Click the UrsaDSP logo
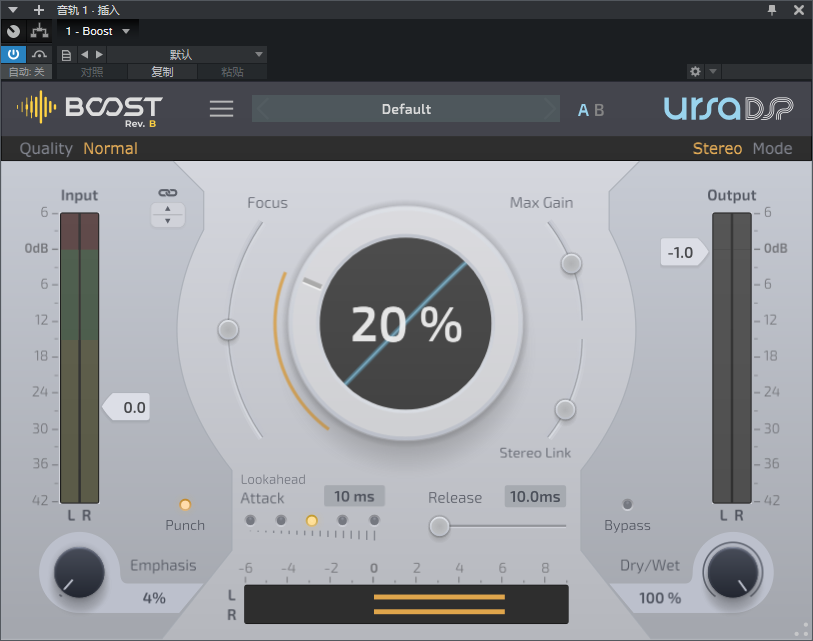Viewport: 813px width, 641px height. click(x=728, y=108)
